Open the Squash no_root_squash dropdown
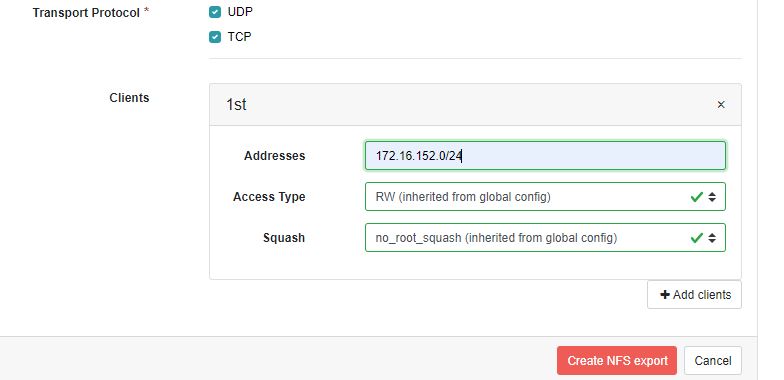The height and width of the screenshot is (380, 784). pyautogui.click(x=545, y=238)
